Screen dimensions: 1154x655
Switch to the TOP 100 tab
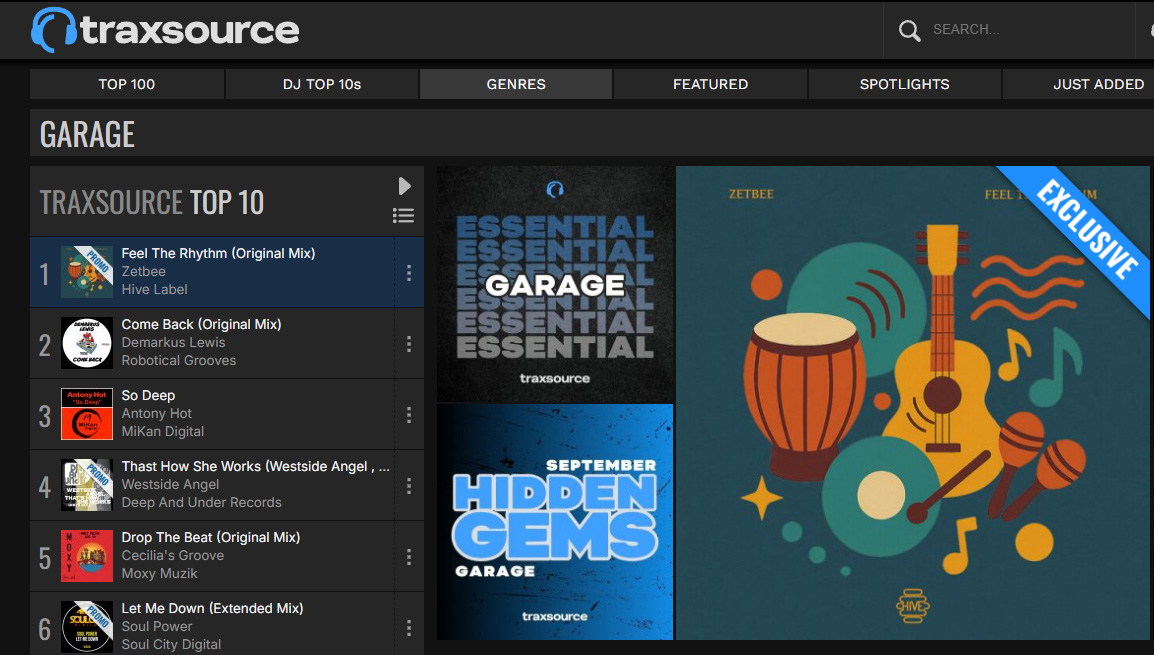coord(126,84)
